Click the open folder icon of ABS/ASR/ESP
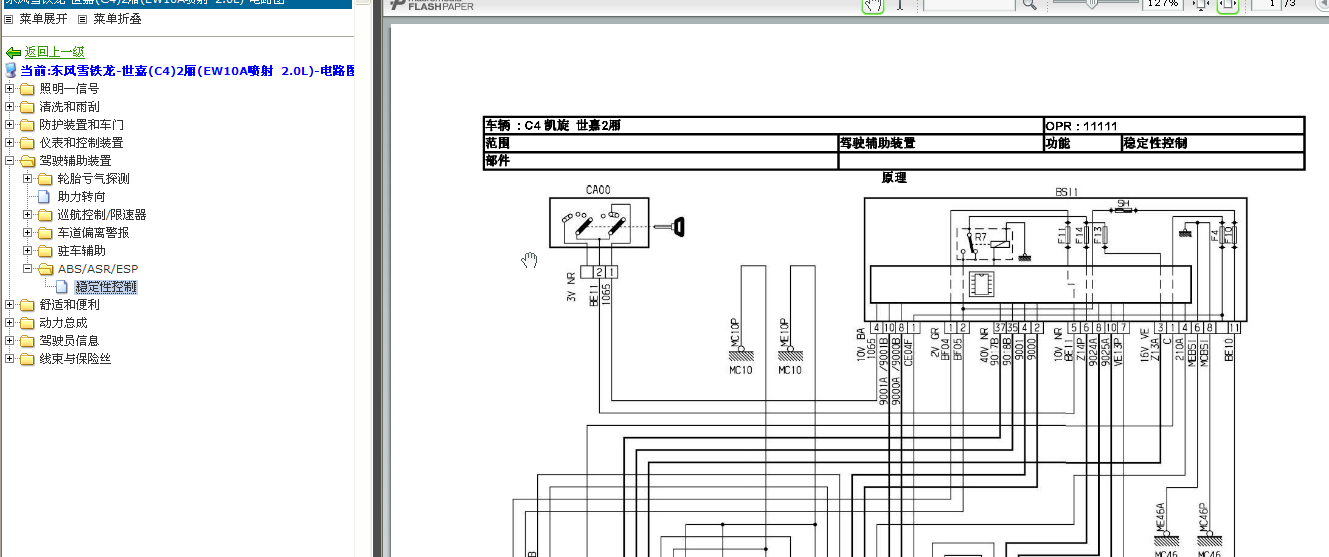Image resolution: width=1329 pixels, height=557 pixels. pyautogui.click(x=46, y=269)
